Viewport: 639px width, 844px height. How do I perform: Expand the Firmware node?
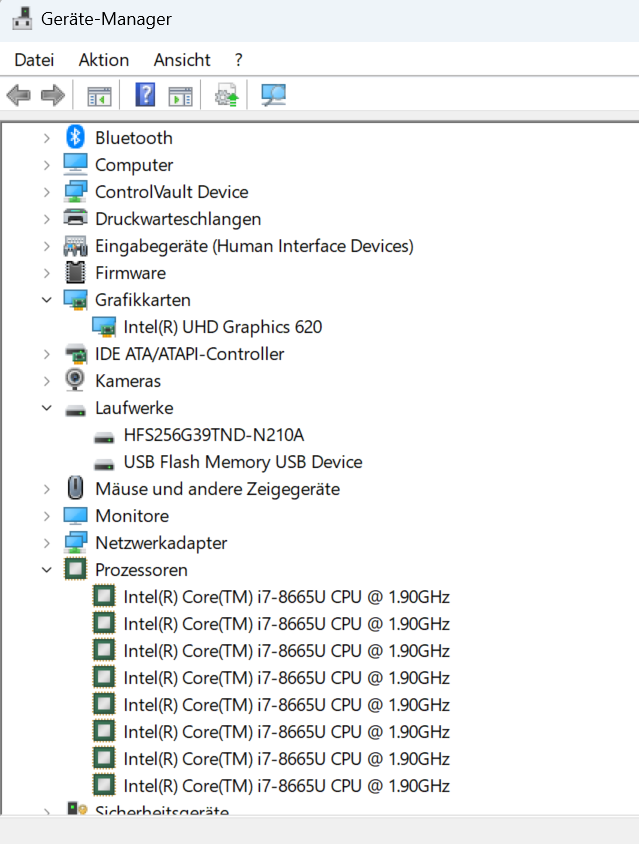pos(47,273)
